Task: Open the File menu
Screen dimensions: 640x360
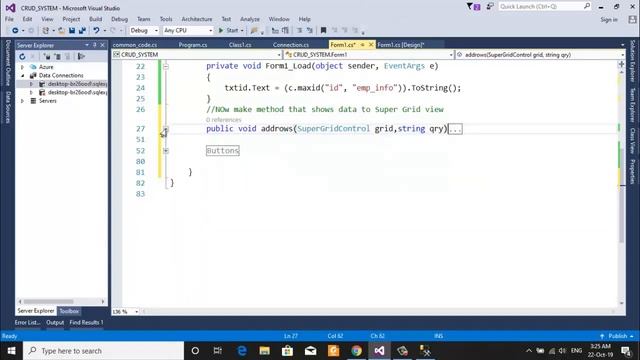Action: tap(9, 19)
